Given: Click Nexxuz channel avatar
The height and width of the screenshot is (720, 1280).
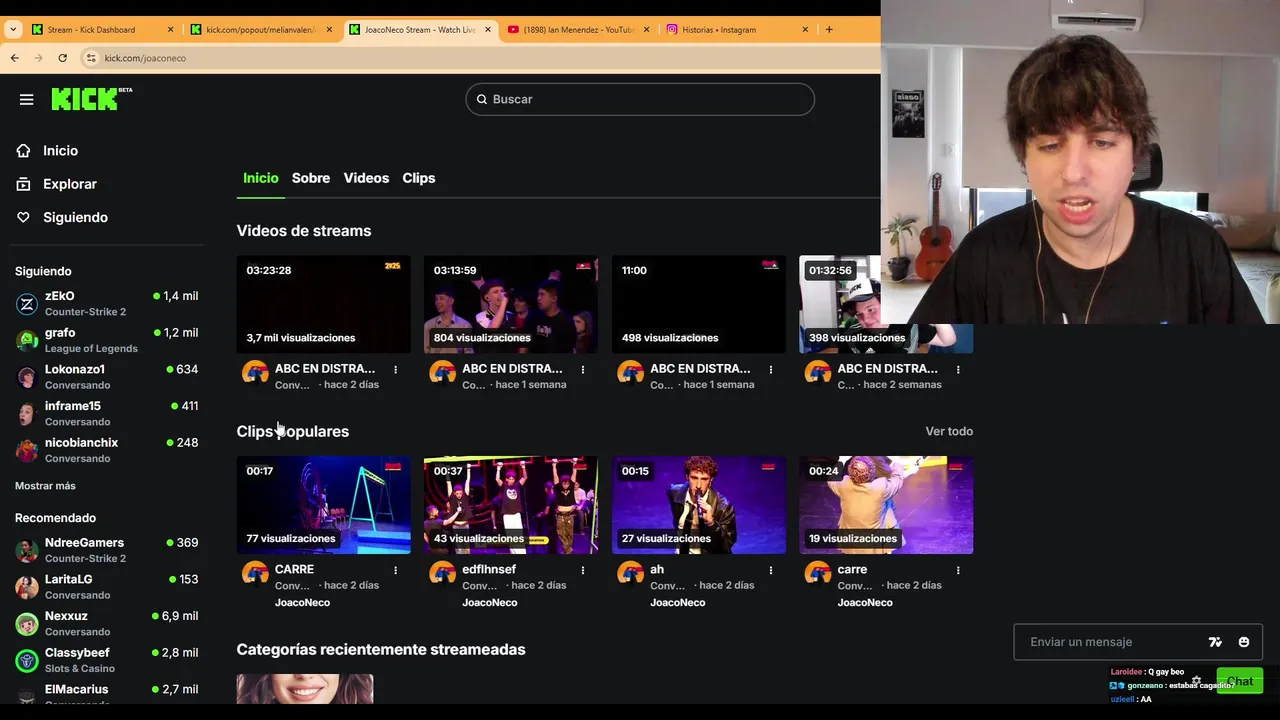Looking at the screenshot, I should (x=27, y=624).
